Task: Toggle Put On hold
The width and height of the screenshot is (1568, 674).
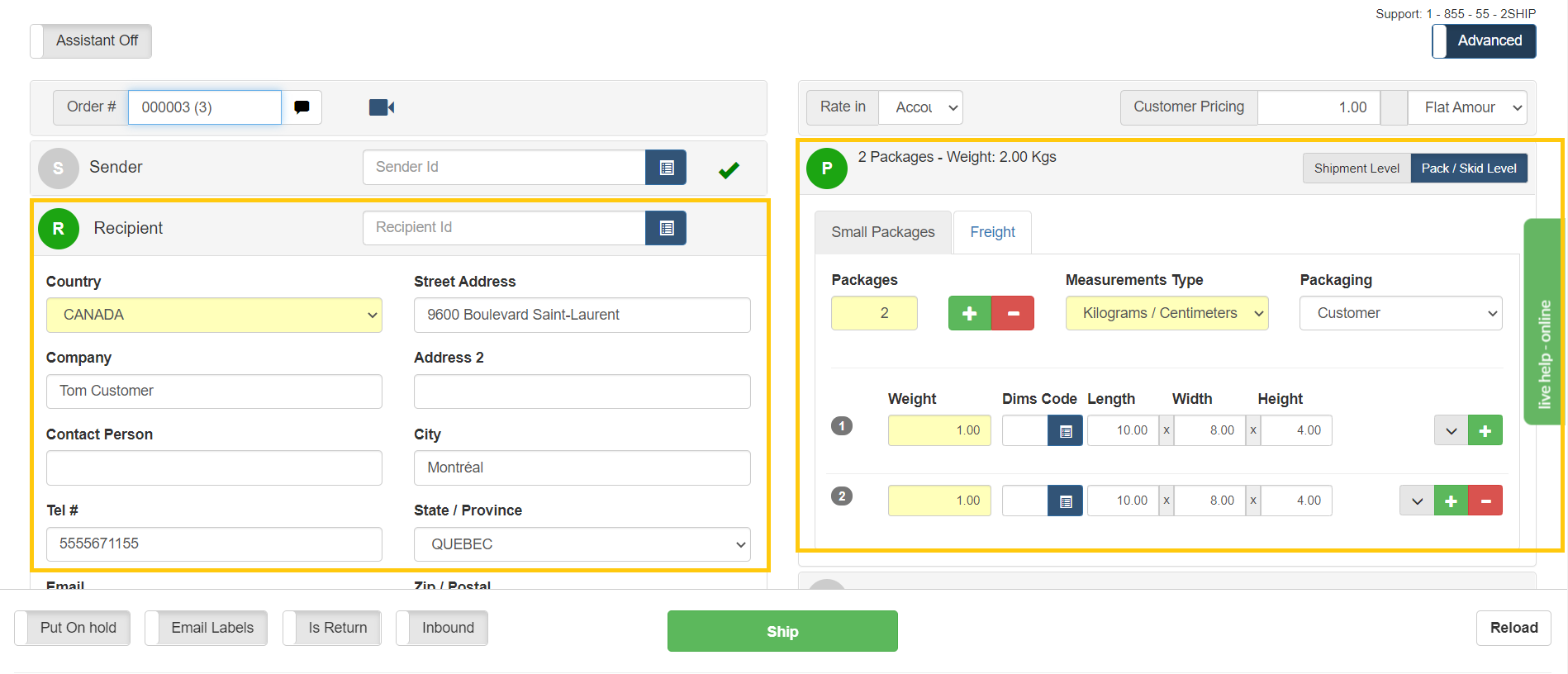Action: pyautogui.click(x=73, y=628)
